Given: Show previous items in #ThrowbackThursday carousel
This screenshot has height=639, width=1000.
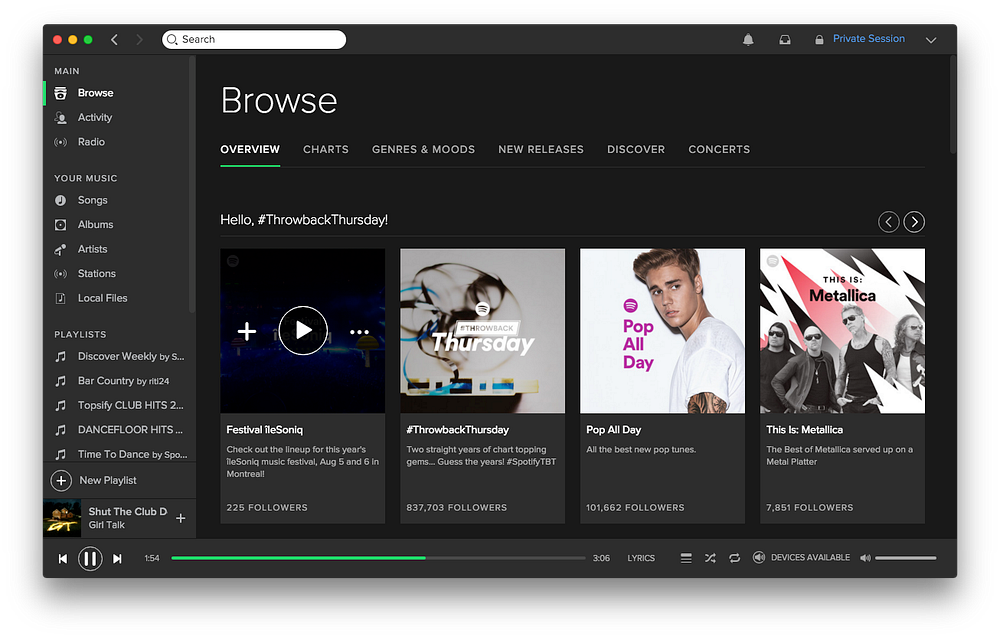Looking at the screenshot, I should pyautogui.click(x=888, y=222).
